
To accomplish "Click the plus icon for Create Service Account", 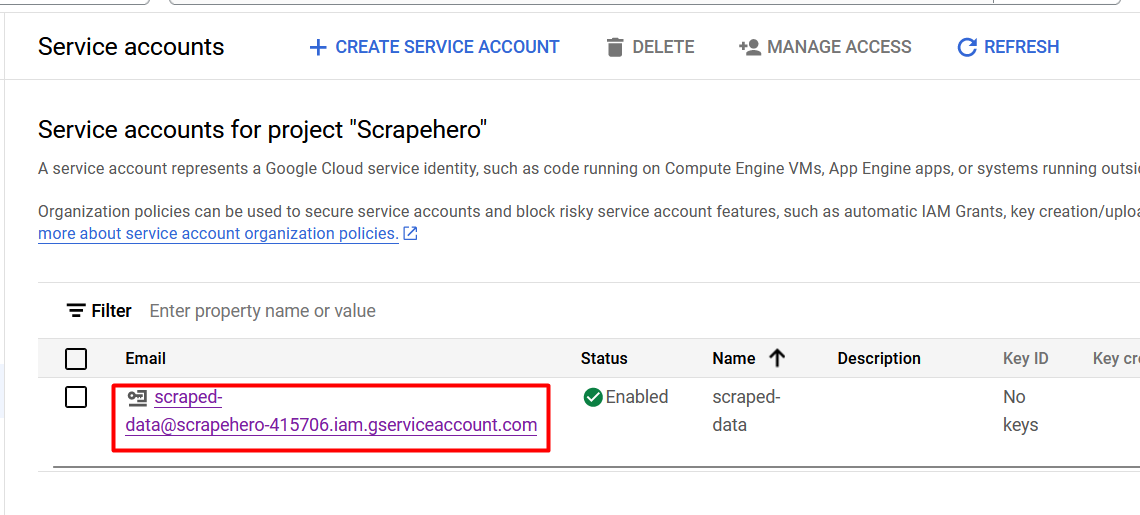I will tap(318, 47).
